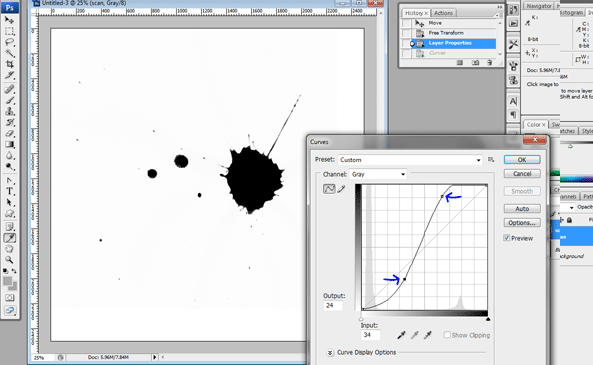This screenshot has width=593, height=365.
Task: Open the Preset dropdown in Curves
Action: pos(410,160)
